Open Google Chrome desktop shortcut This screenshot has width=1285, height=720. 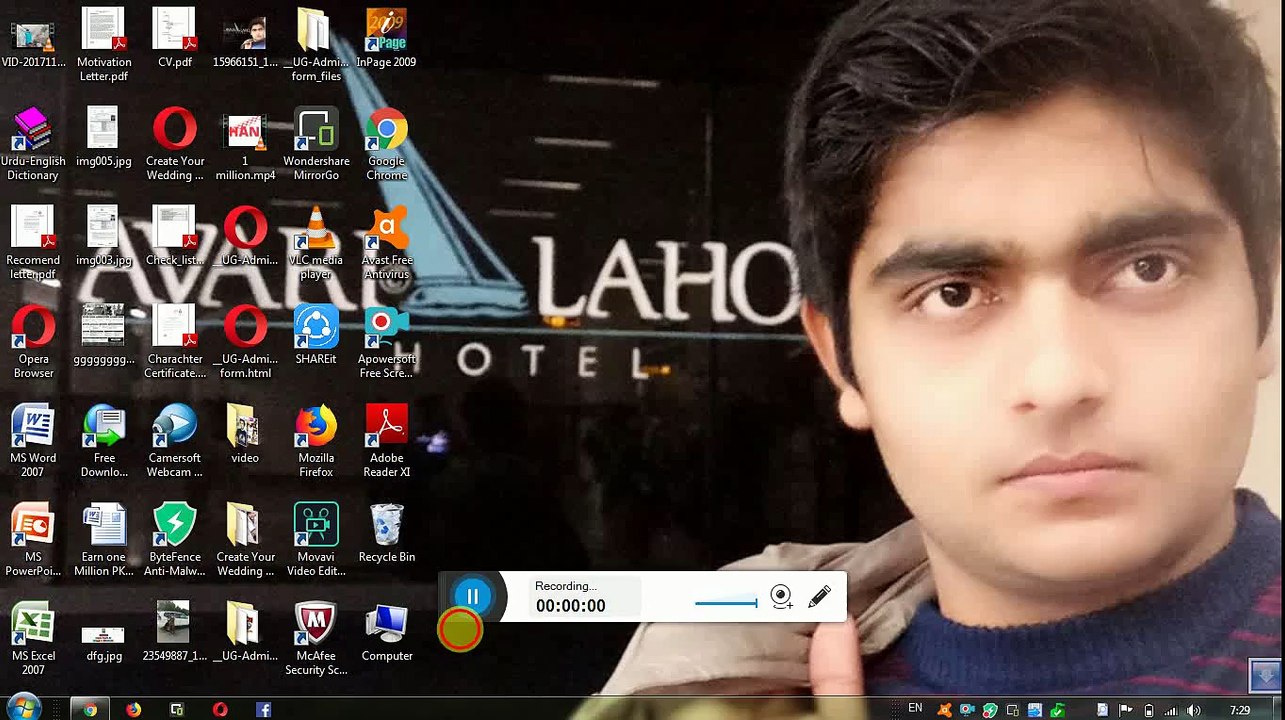tap(386, 146)
